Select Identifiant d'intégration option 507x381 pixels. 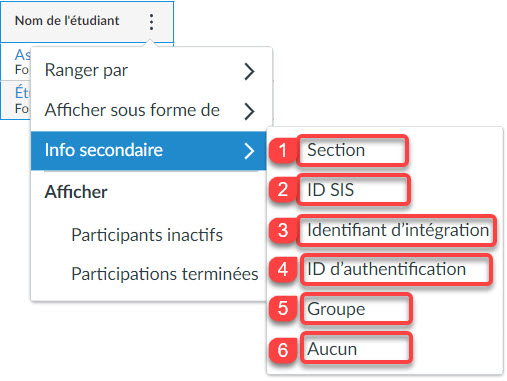(398, 230)
